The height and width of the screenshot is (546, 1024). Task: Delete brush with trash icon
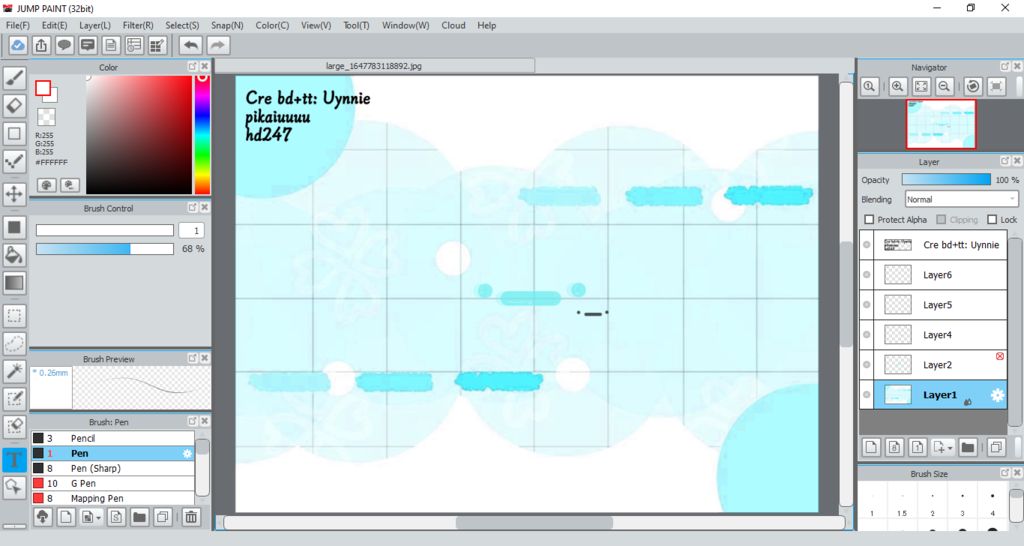pyautogui.click(x=191, y=517)
